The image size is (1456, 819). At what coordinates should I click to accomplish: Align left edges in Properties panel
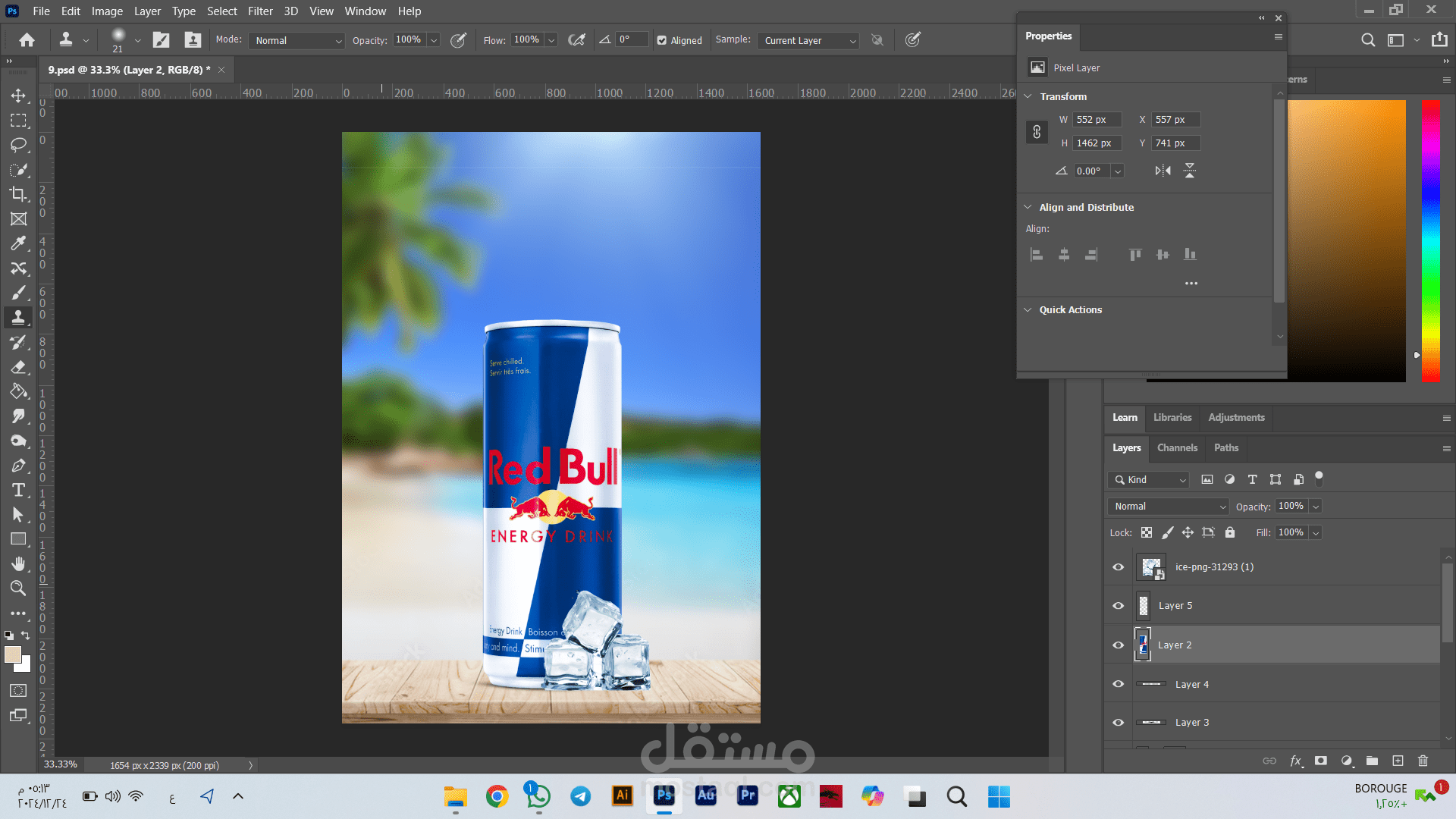[1037, 255]
